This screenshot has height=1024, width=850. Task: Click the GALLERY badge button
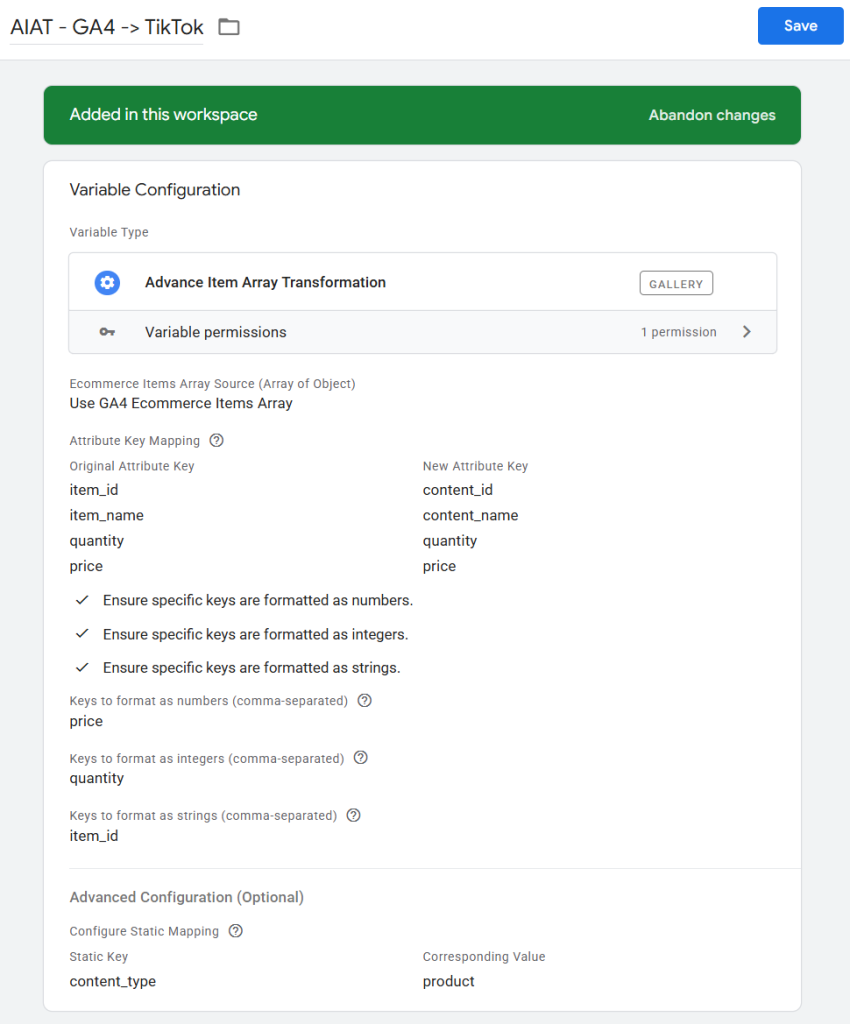pyautogui.click(x=676, y=283)
